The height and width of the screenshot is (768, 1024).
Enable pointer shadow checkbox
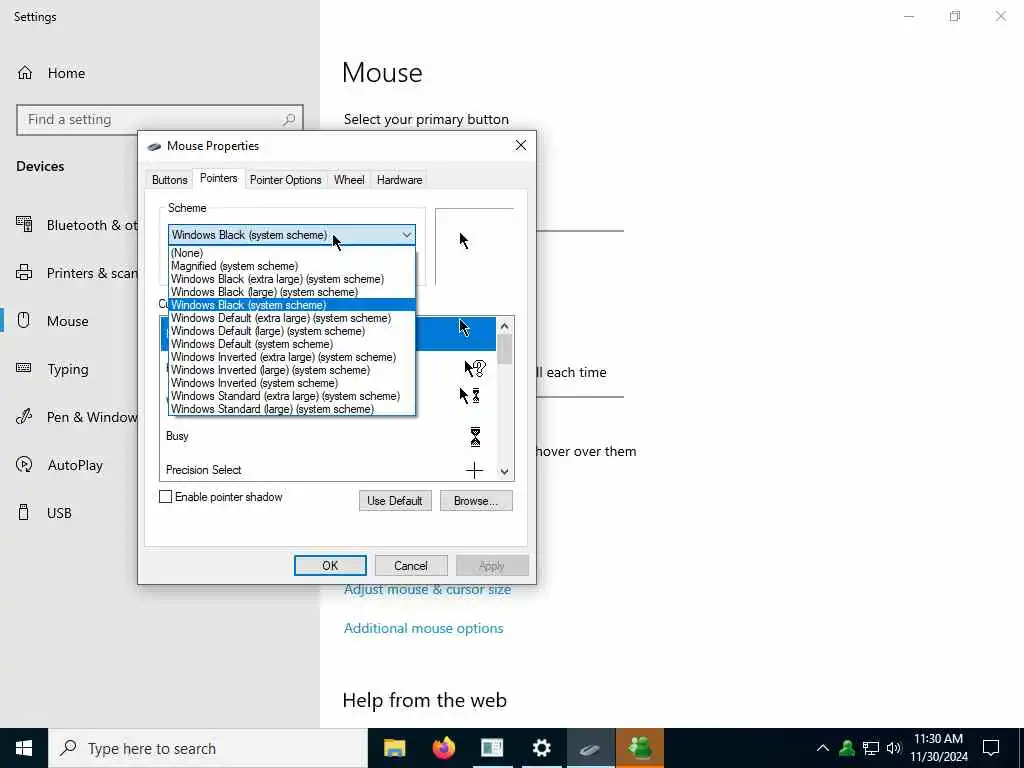pyautogui.click(x=166, y=497)
